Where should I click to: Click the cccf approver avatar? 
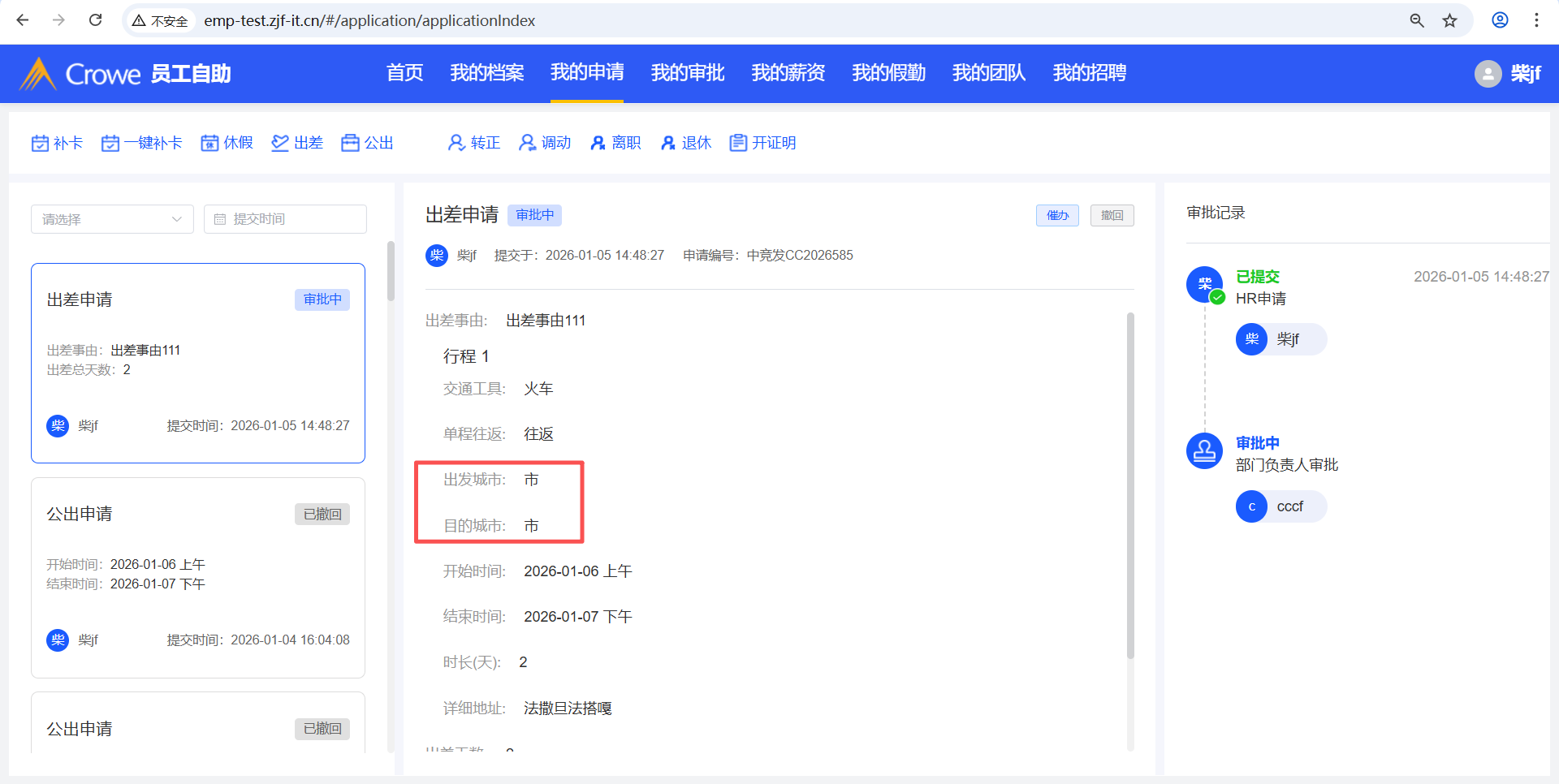[x=1251, y=506]
